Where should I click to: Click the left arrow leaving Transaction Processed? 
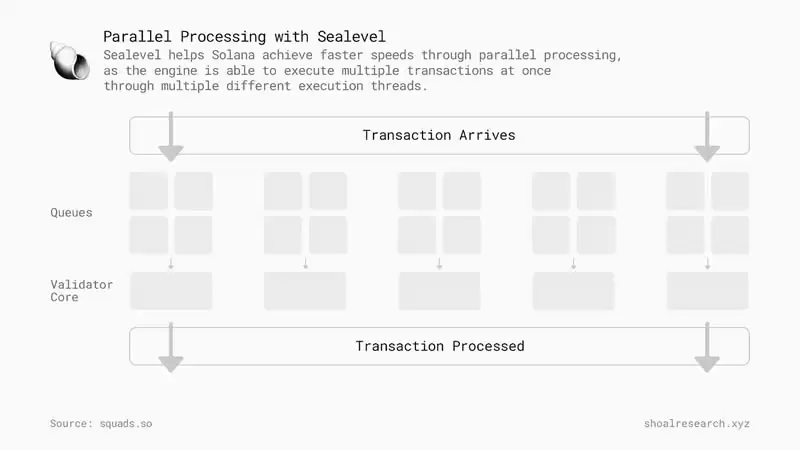click(x=171, y=347)
